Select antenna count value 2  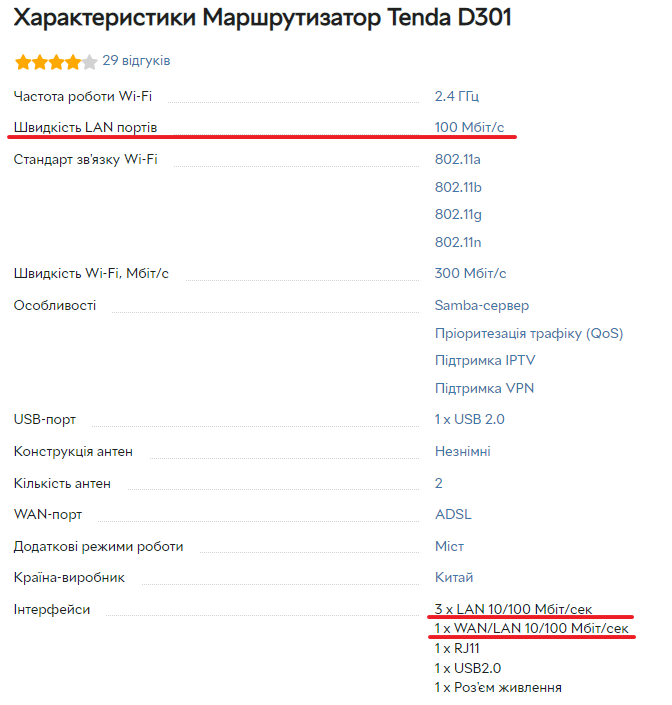point(439,483)
